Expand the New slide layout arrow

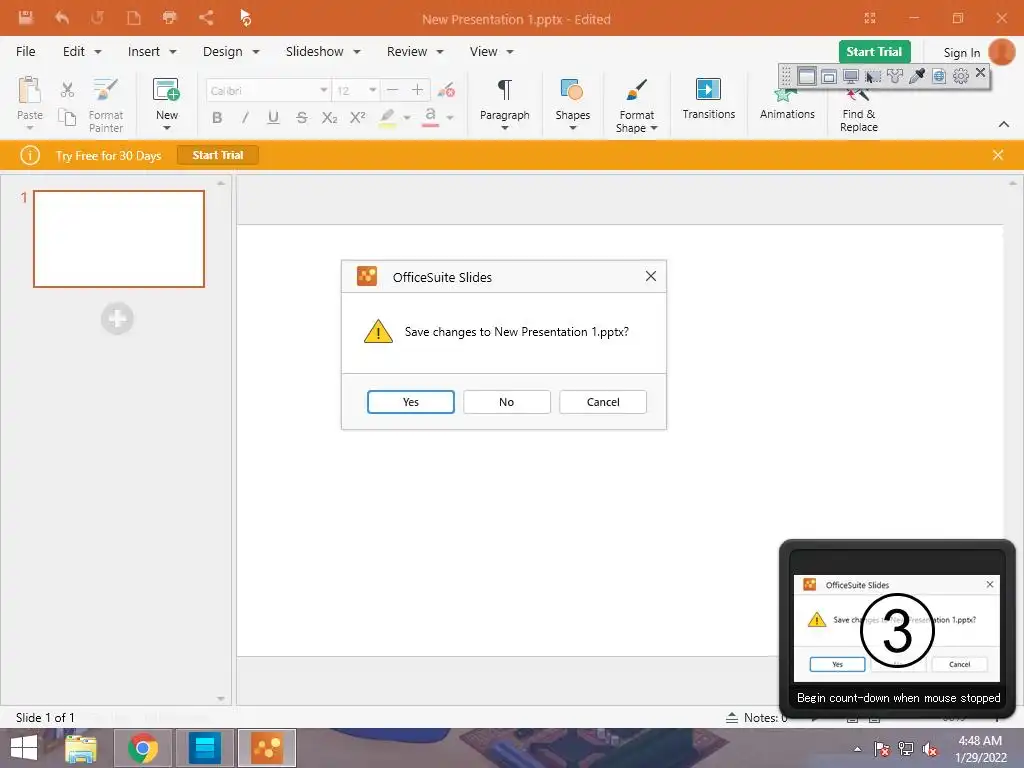pyautogui.click(x=167, y=128)
